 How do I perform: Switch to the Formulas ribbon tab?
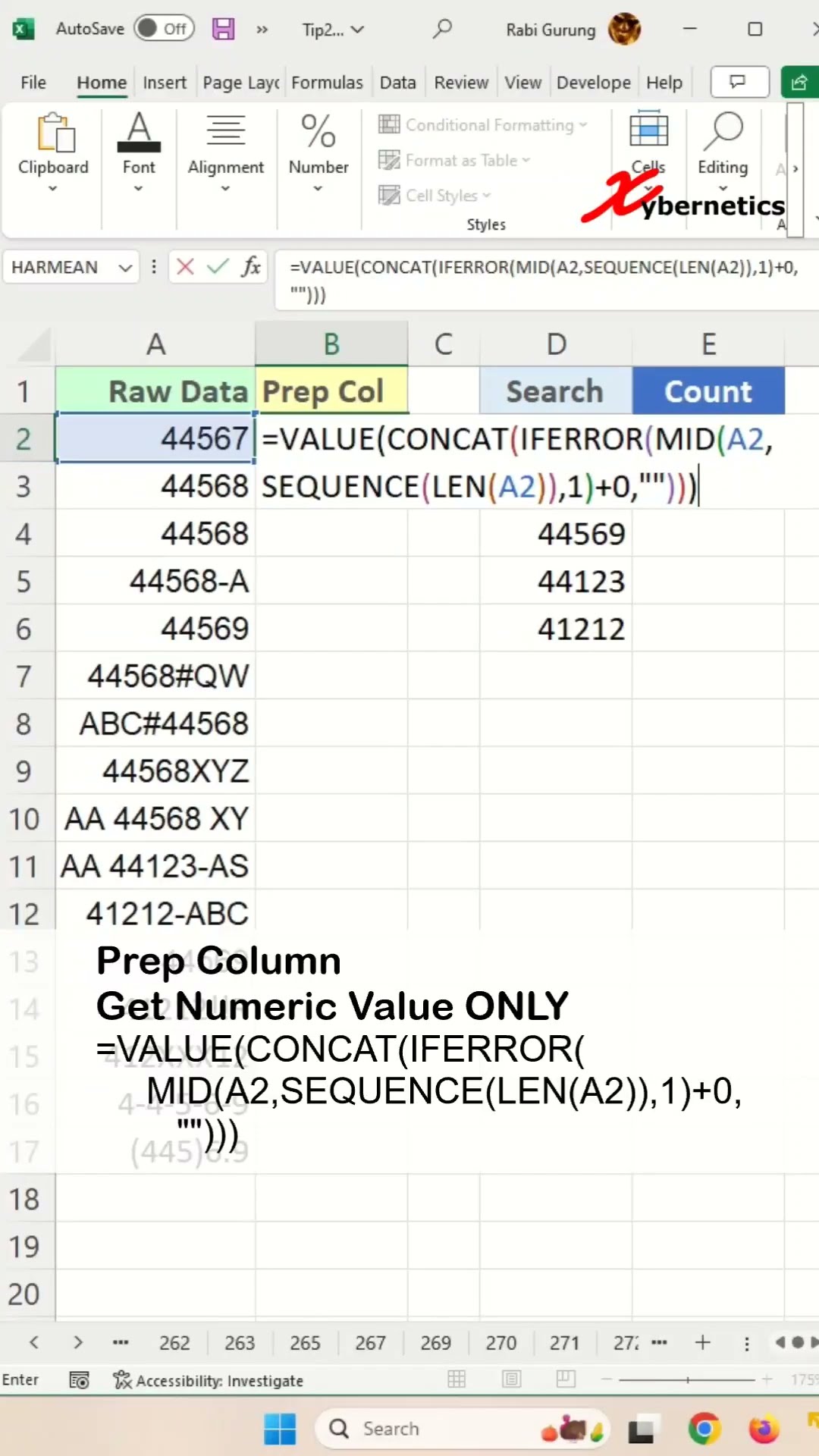tap(327, 83)
